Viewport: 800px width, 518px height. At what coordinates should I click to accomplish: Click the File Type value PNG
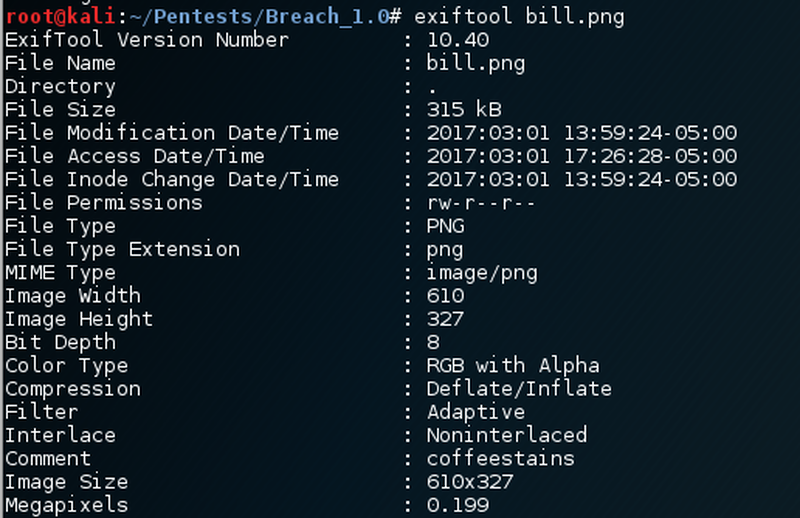tap(445, 226)
